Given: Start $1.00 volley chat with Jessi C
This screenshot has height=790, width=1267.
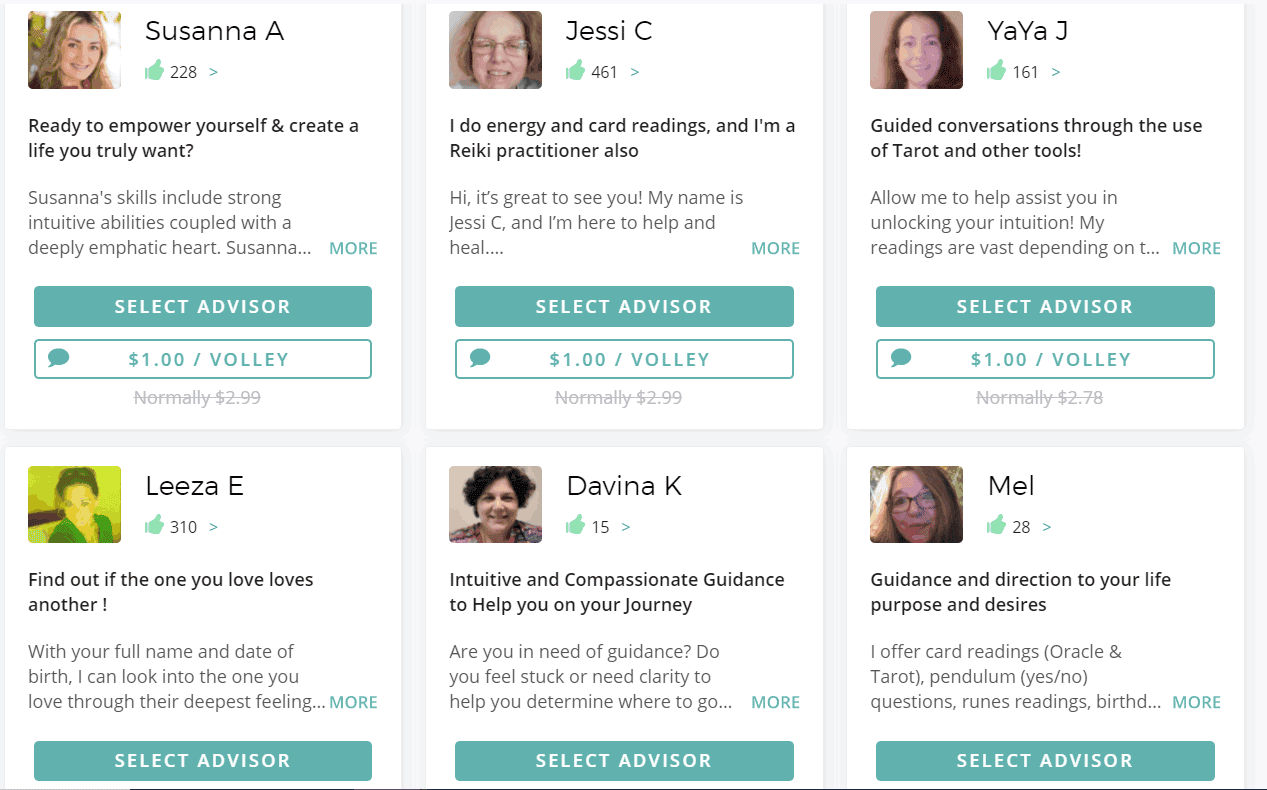Looking at the screenshot, I should pos(624,359).
